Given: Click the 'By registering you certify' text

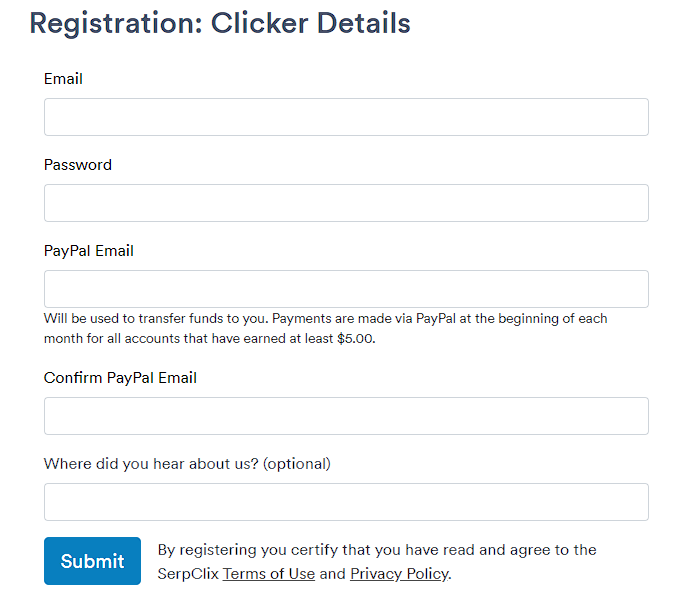Looking at the screenshot, I should pyautogui.click(x=377, y=562).
